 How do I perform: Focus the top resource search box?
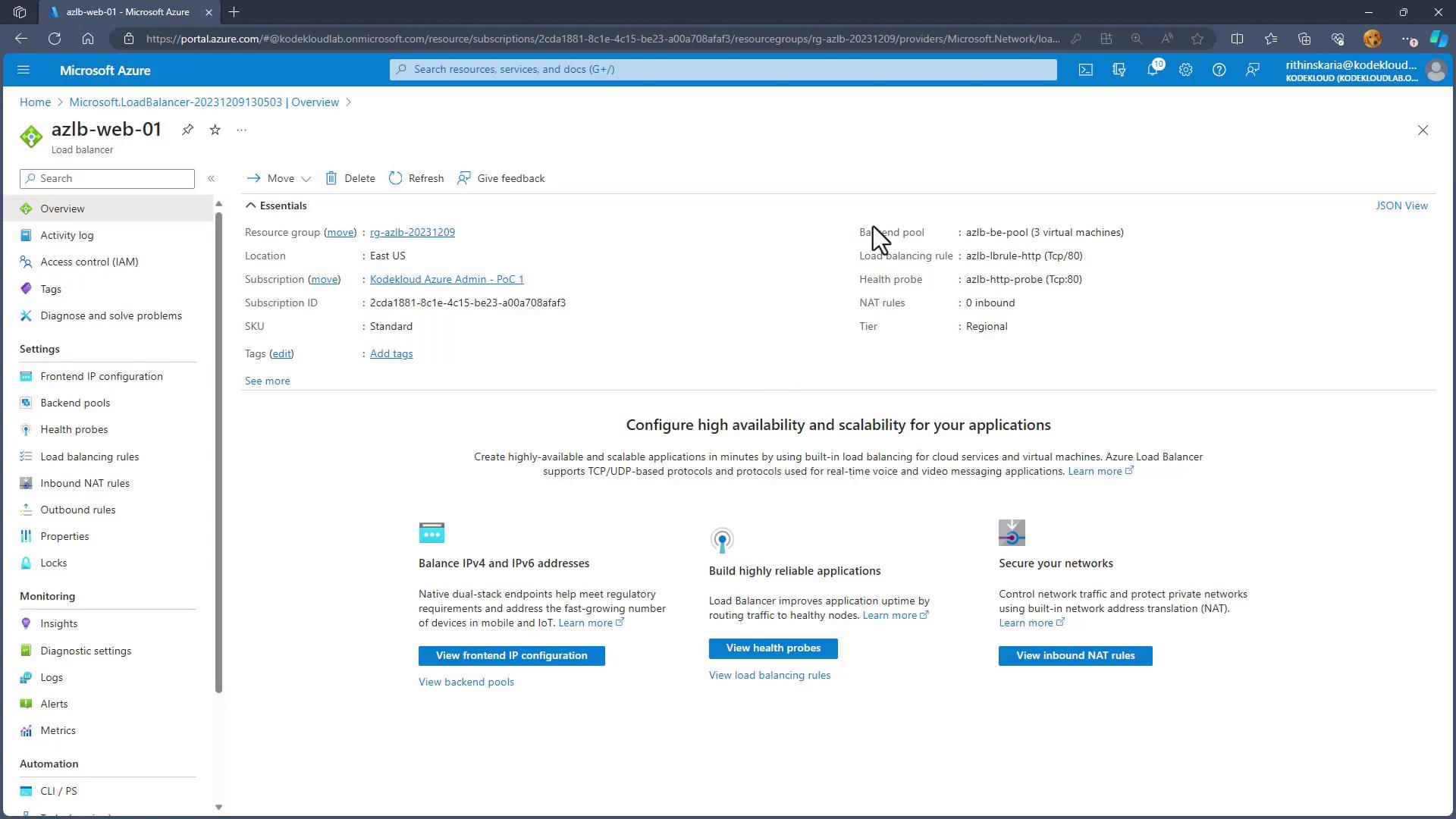click(x=723, y=69)
